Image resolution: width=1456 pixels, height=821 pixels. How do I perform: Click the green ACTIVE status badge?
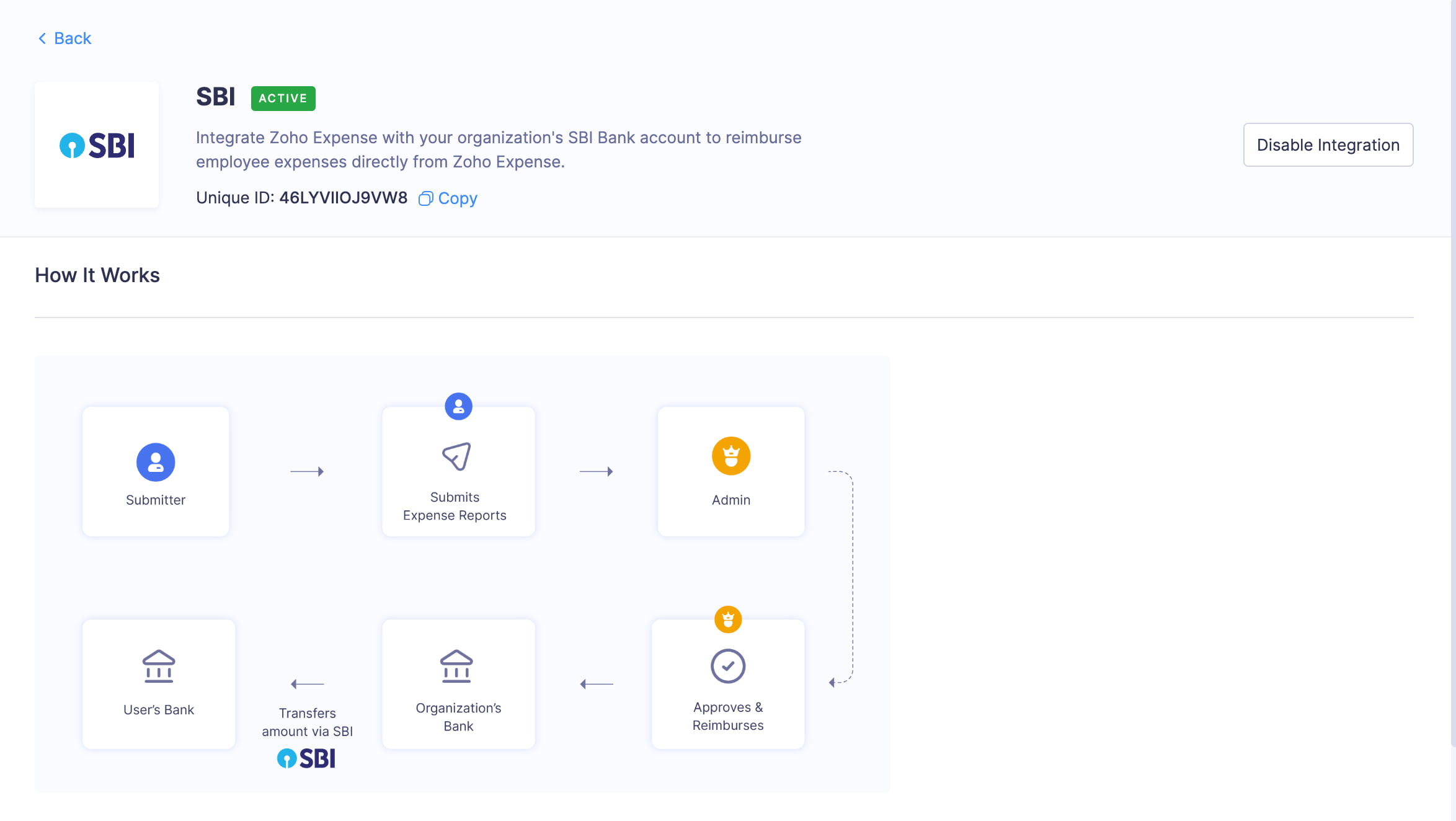point(283,98)
